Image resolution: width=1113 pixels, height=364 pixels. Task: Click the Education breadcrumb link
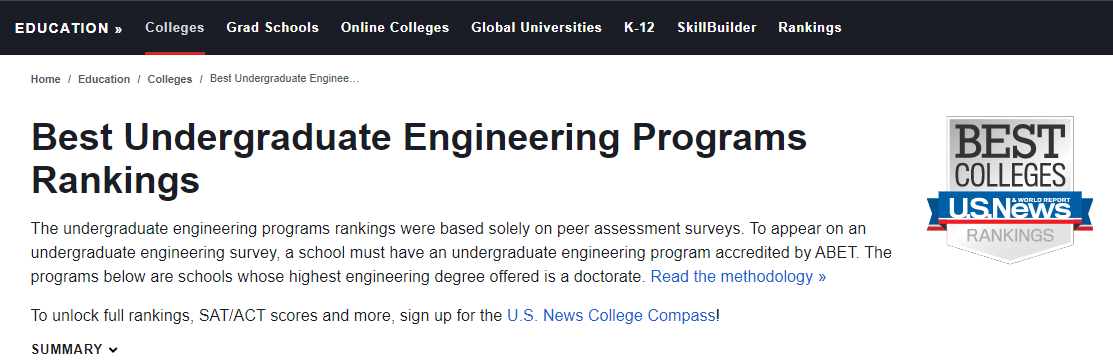click(x=104, y=79)
